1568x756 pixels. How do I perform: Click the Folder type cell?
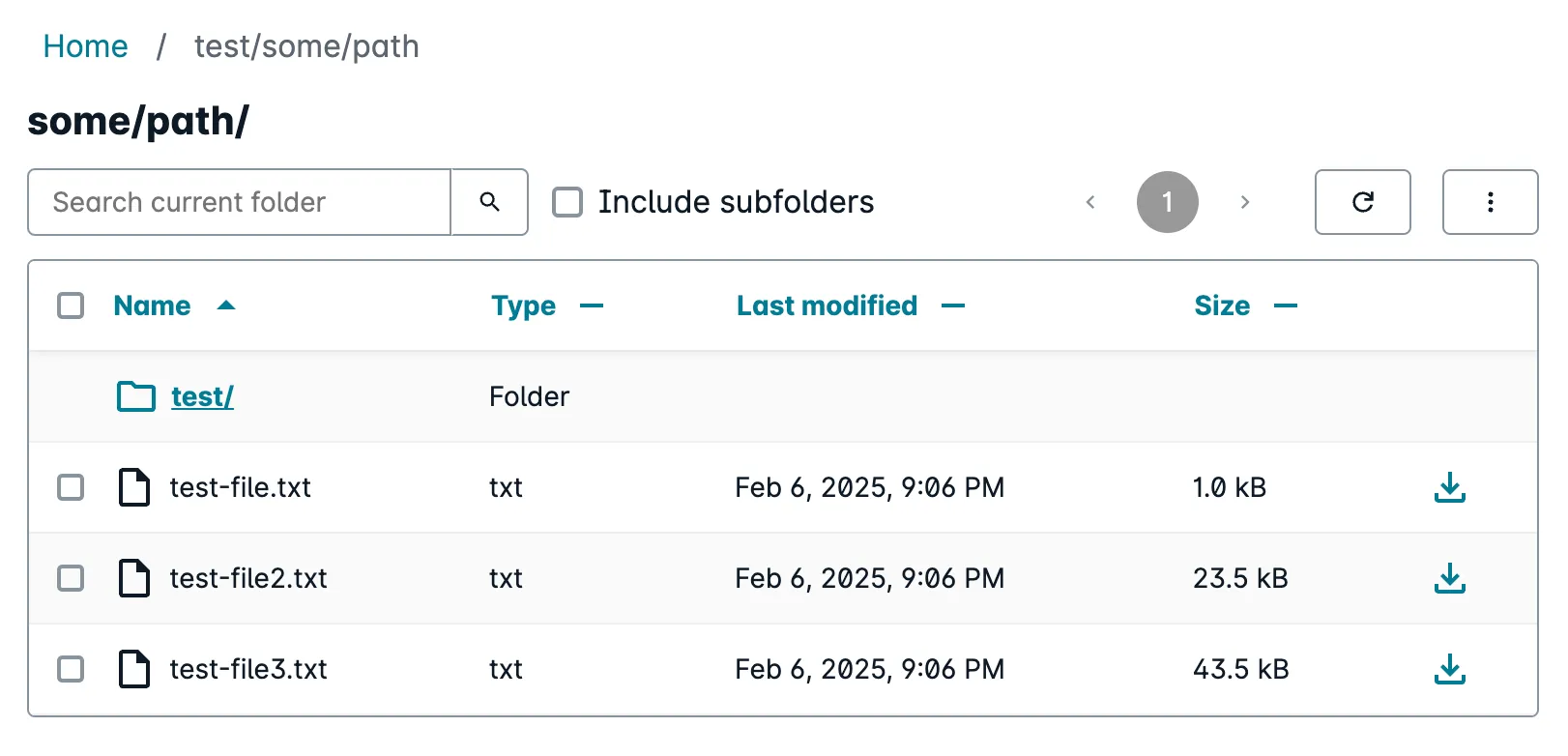click(x=529, y=396)
